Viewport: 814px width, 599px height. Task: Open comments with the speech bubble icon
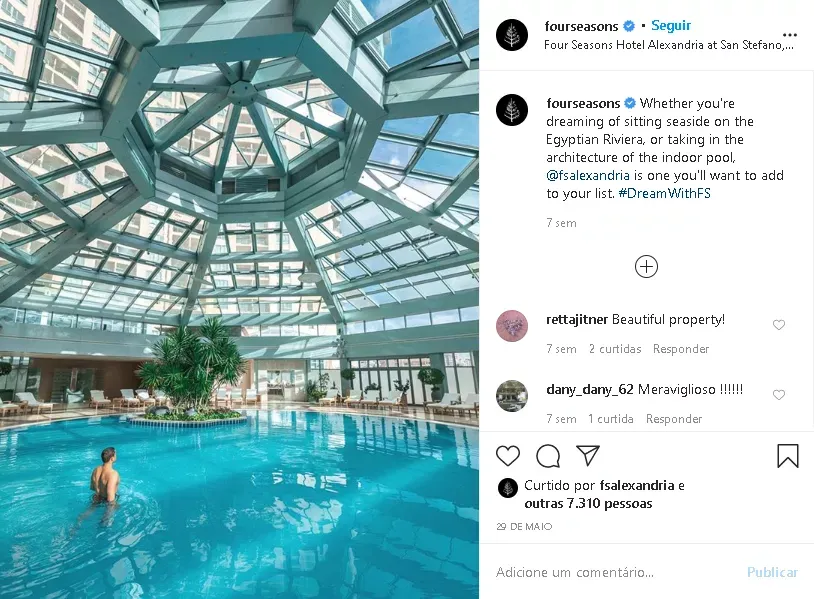click(548, 456)
